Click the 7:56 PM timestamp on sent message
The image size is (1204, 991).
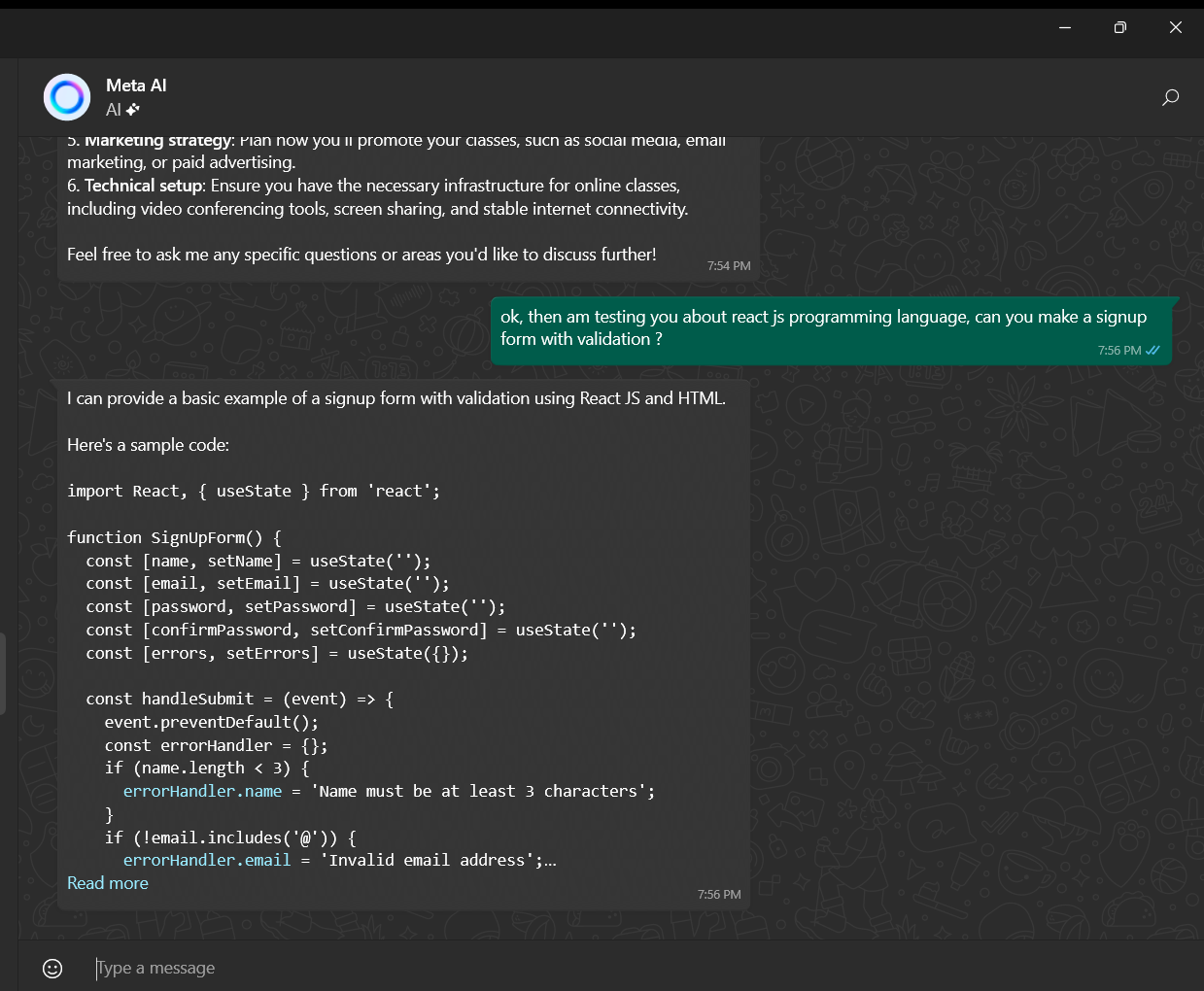[x=1118, y=351]
